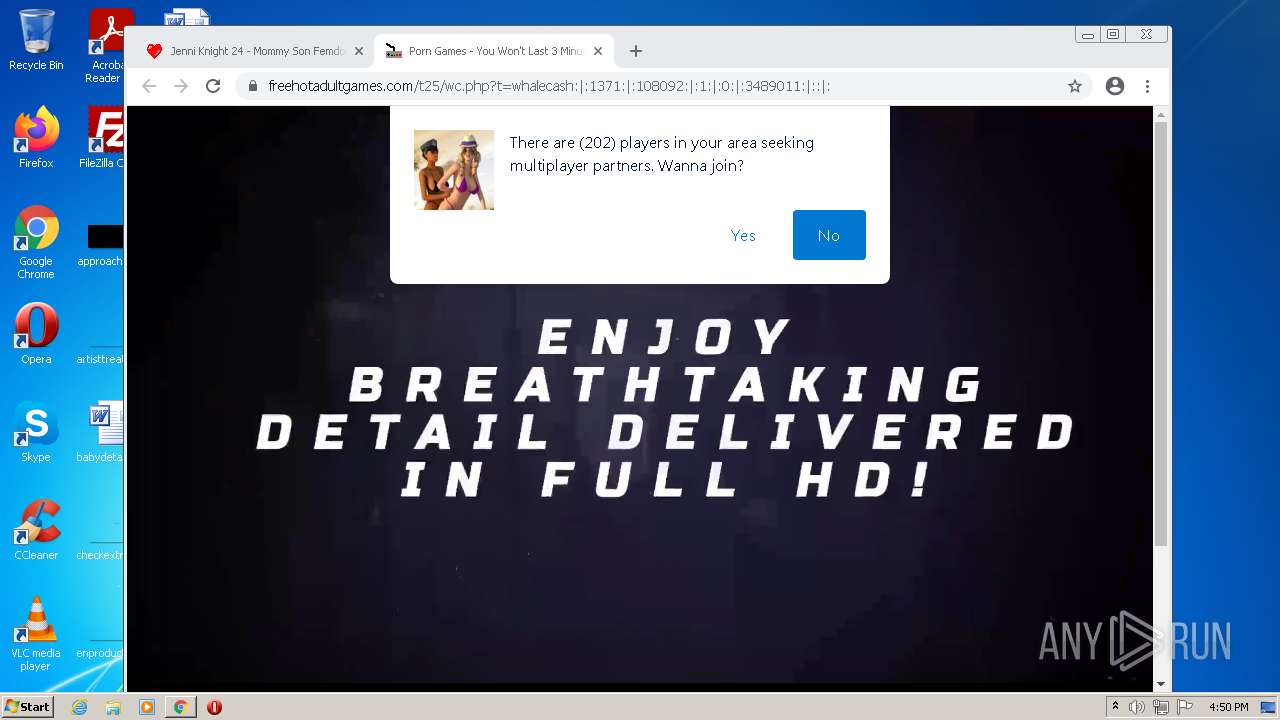Screen dimensions: 1280x720
Task: Open Action Center flag icon
Action: click(x=1185, y=707)
